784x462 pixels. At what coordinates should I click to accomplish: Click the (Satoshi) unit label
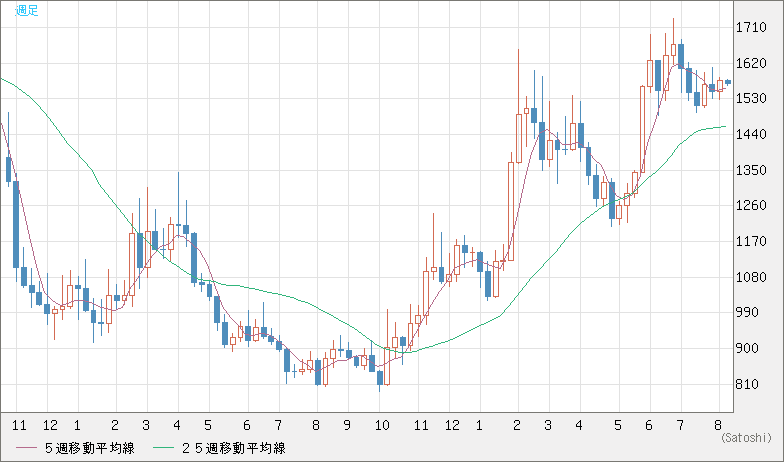(x=746, y=438)
